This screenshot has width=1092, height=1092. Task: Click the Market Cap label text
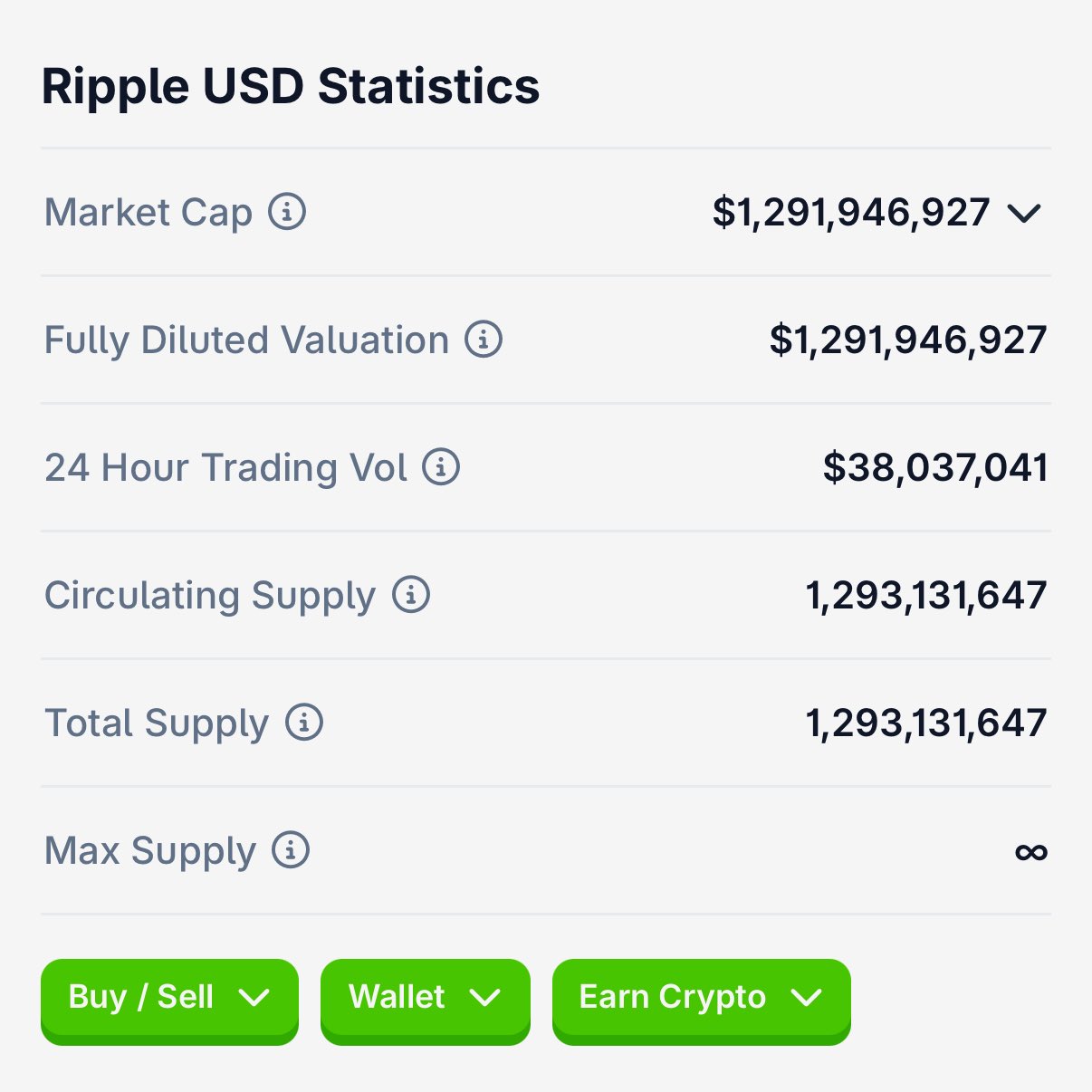point(148,213)
